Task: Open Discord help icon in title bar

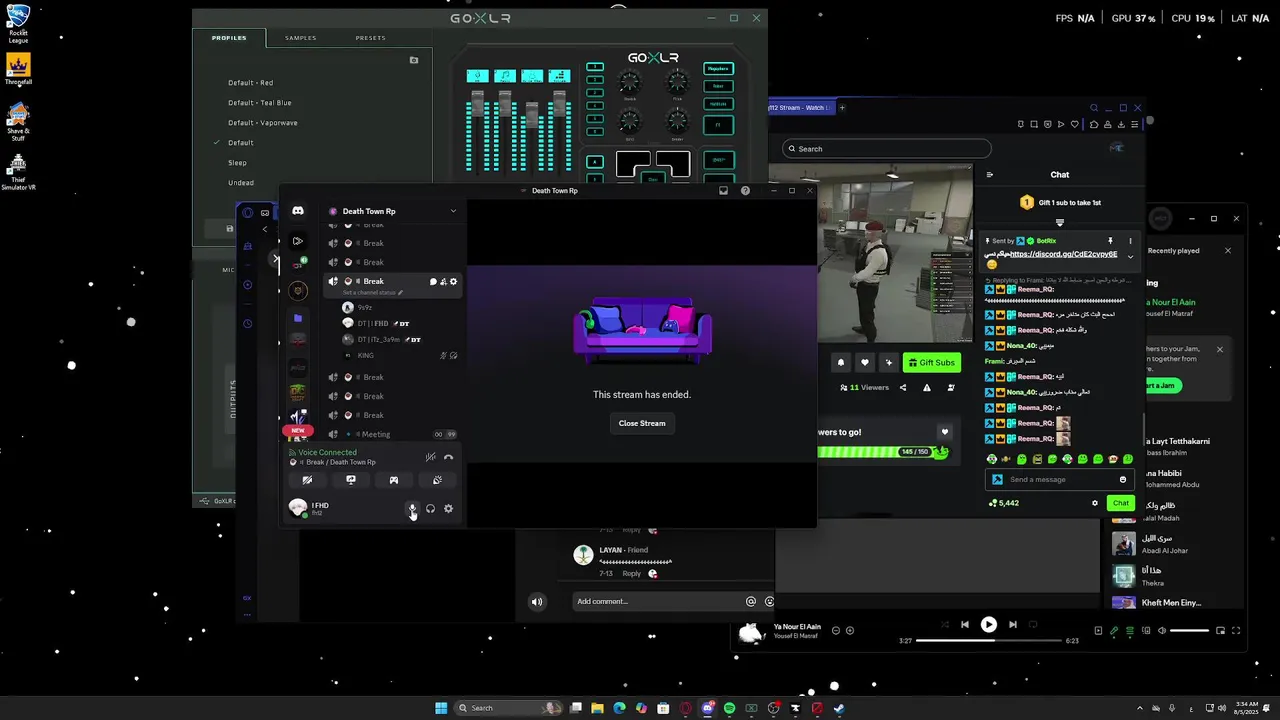Action: pyautogui.click(x=745, y=190)
